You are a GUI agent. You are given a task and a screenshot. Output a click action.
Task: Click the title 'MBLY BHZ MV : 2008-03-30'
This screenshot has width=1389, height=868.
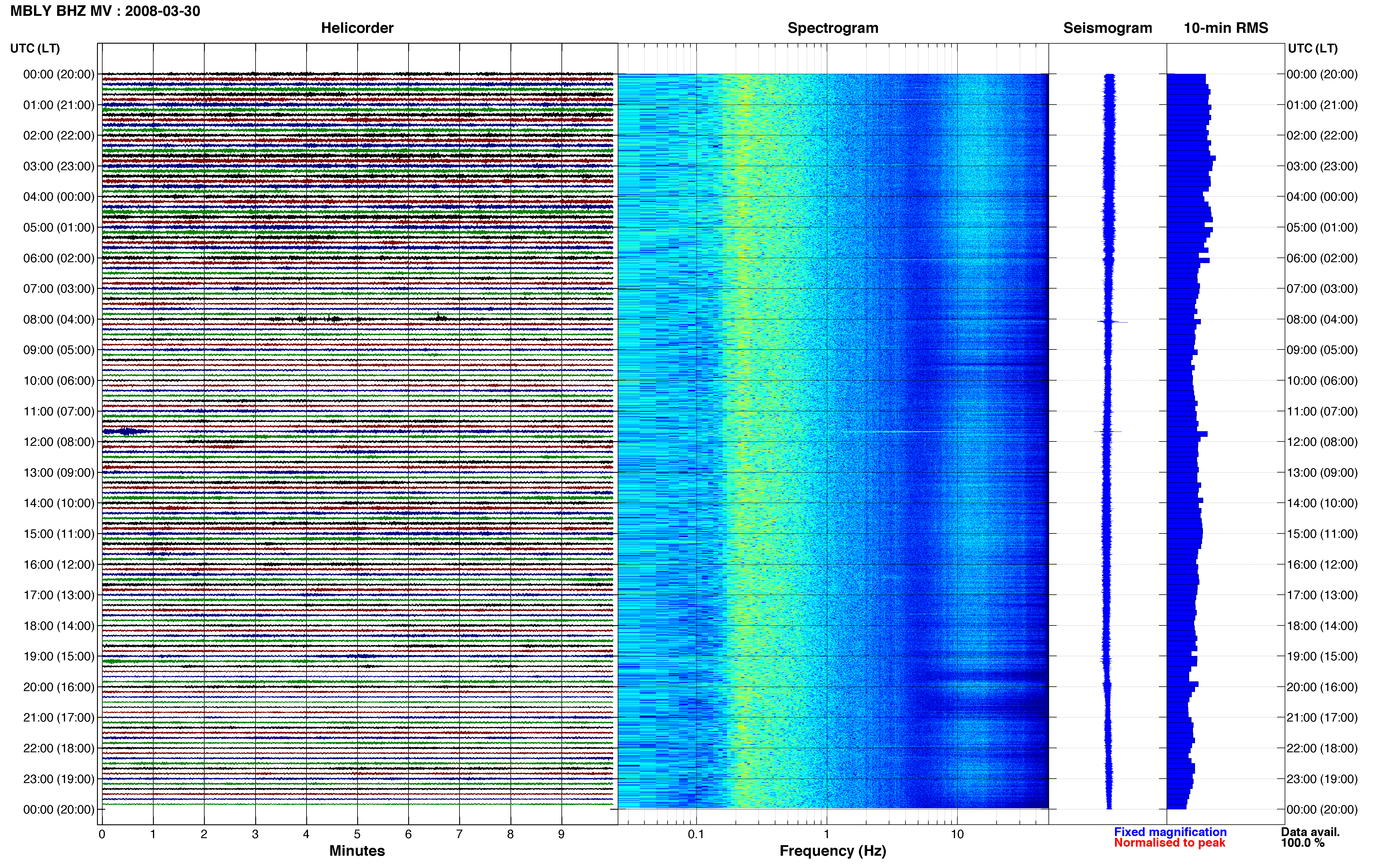106,11
